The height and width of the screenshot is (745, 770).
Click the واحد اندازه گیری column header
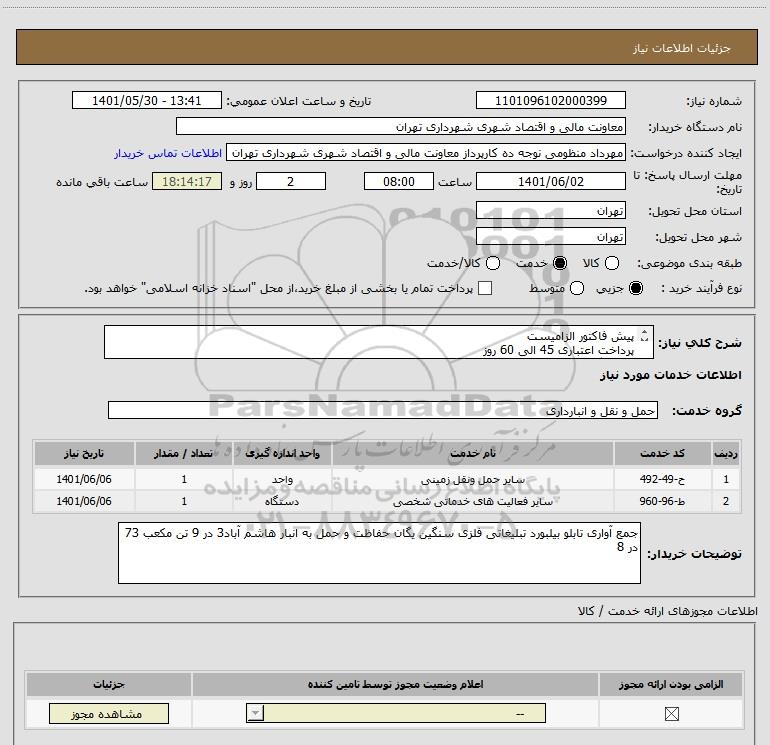click(x=282, y=453)
